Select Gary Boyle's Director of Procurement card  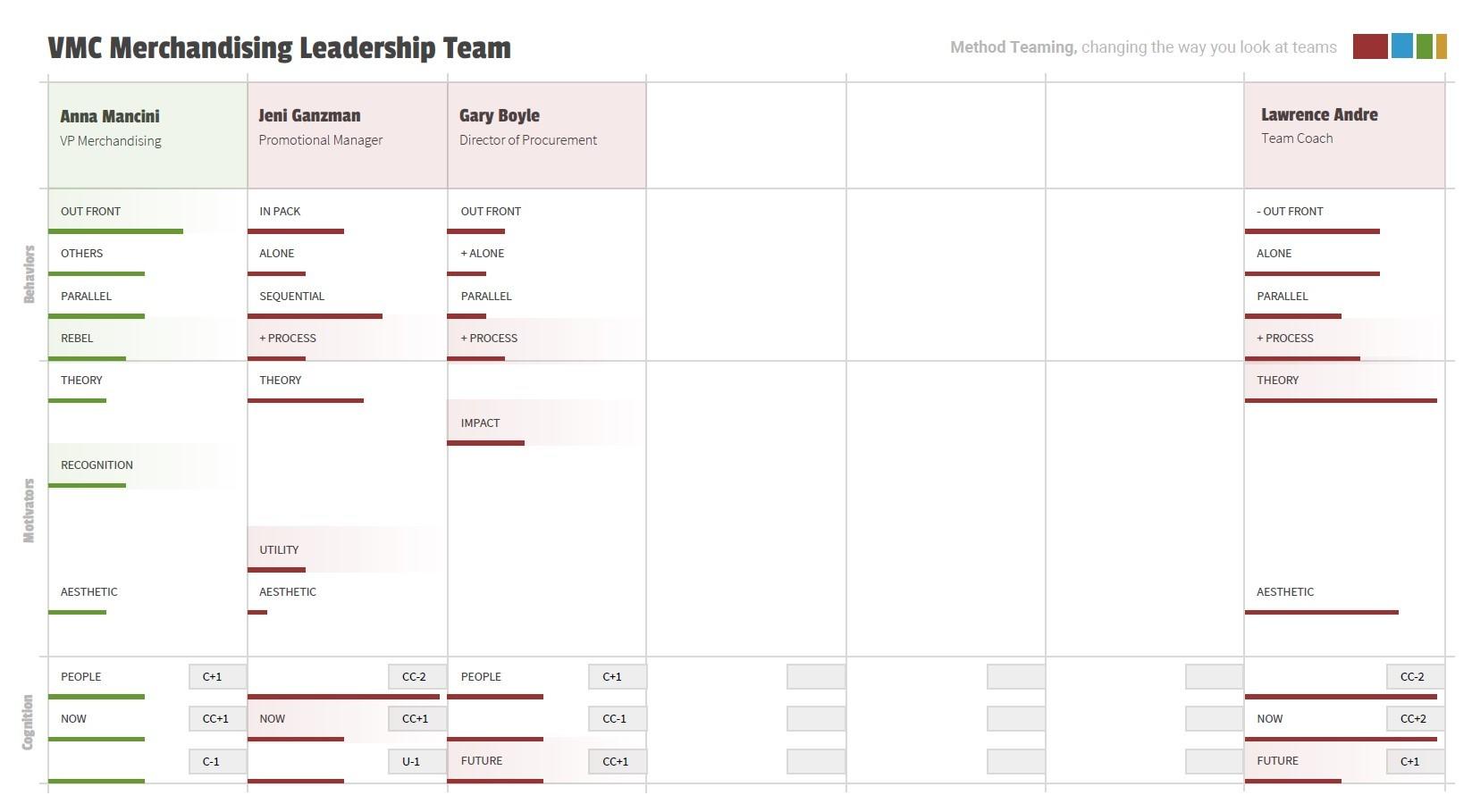(x=547, y=136)
